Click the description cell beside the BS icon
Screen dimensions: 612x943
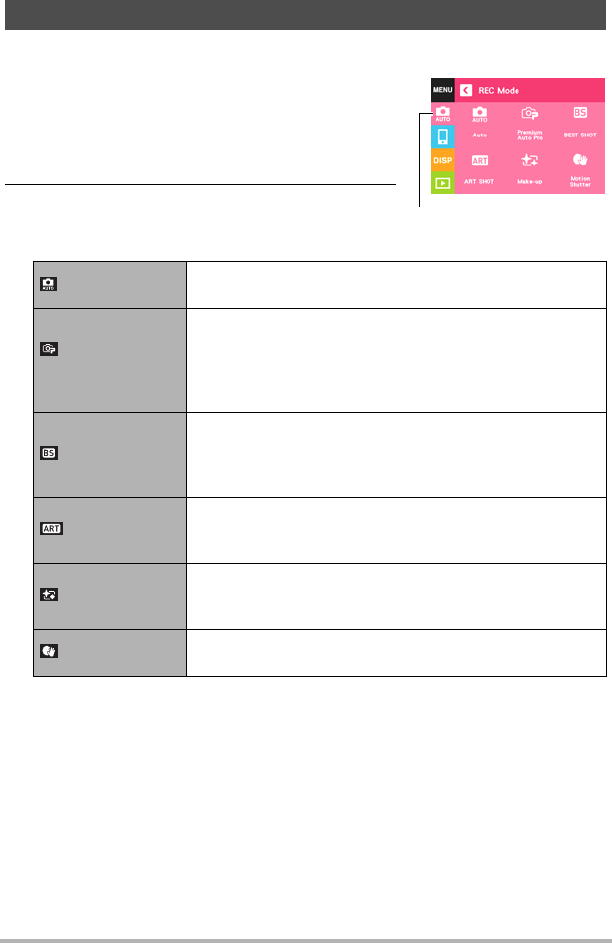[x=397, y=454]
